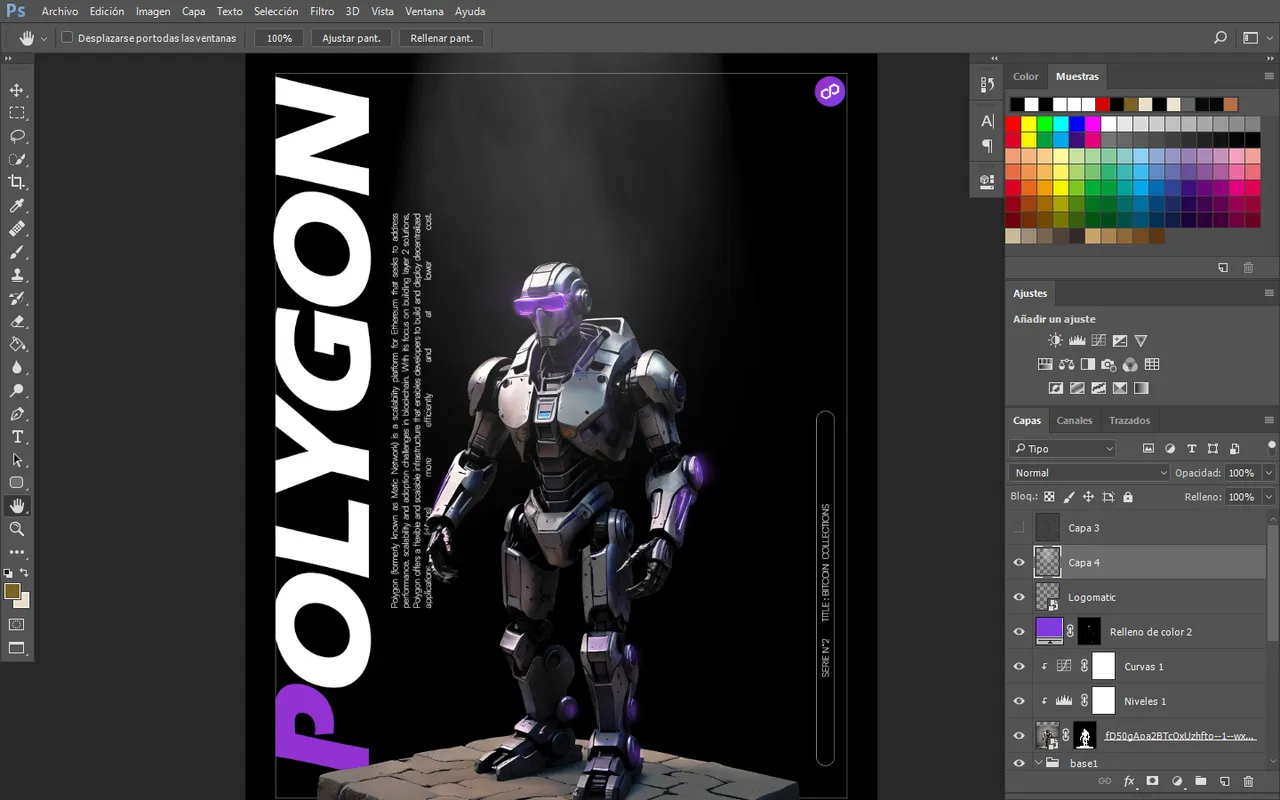
Task: Open the search icon in options bar
Action: point(1220,38)
